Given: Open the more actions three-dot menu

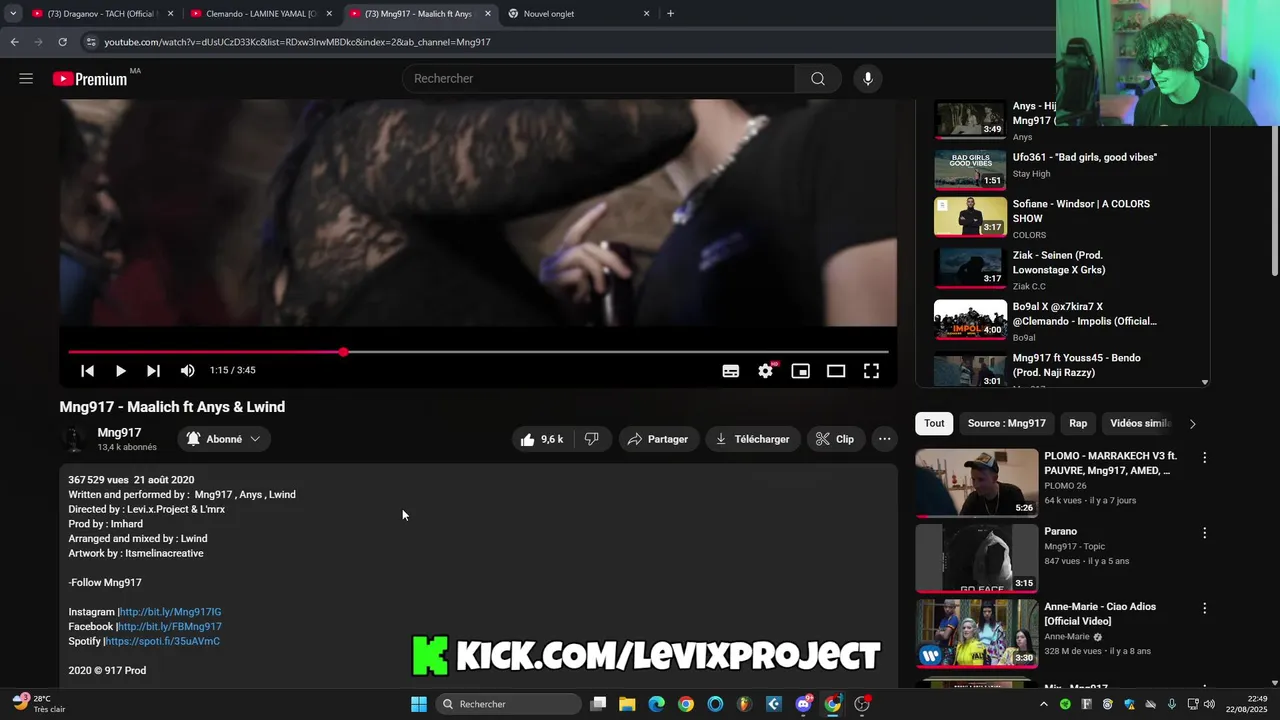Looking at the screenshot, I should pos(884,439).
